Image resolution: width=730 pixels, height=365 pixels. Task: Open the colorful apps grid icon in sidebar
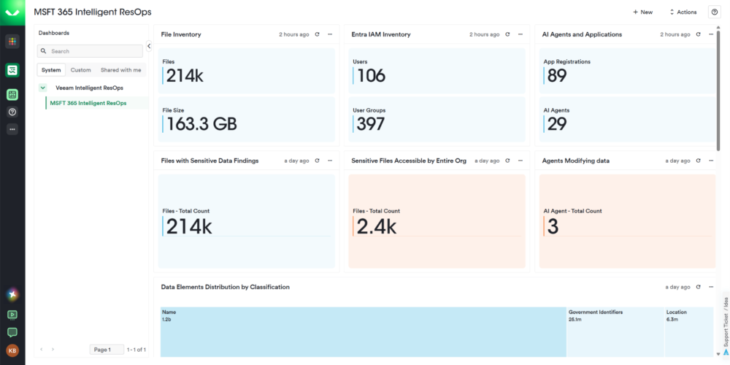point(13,41)
